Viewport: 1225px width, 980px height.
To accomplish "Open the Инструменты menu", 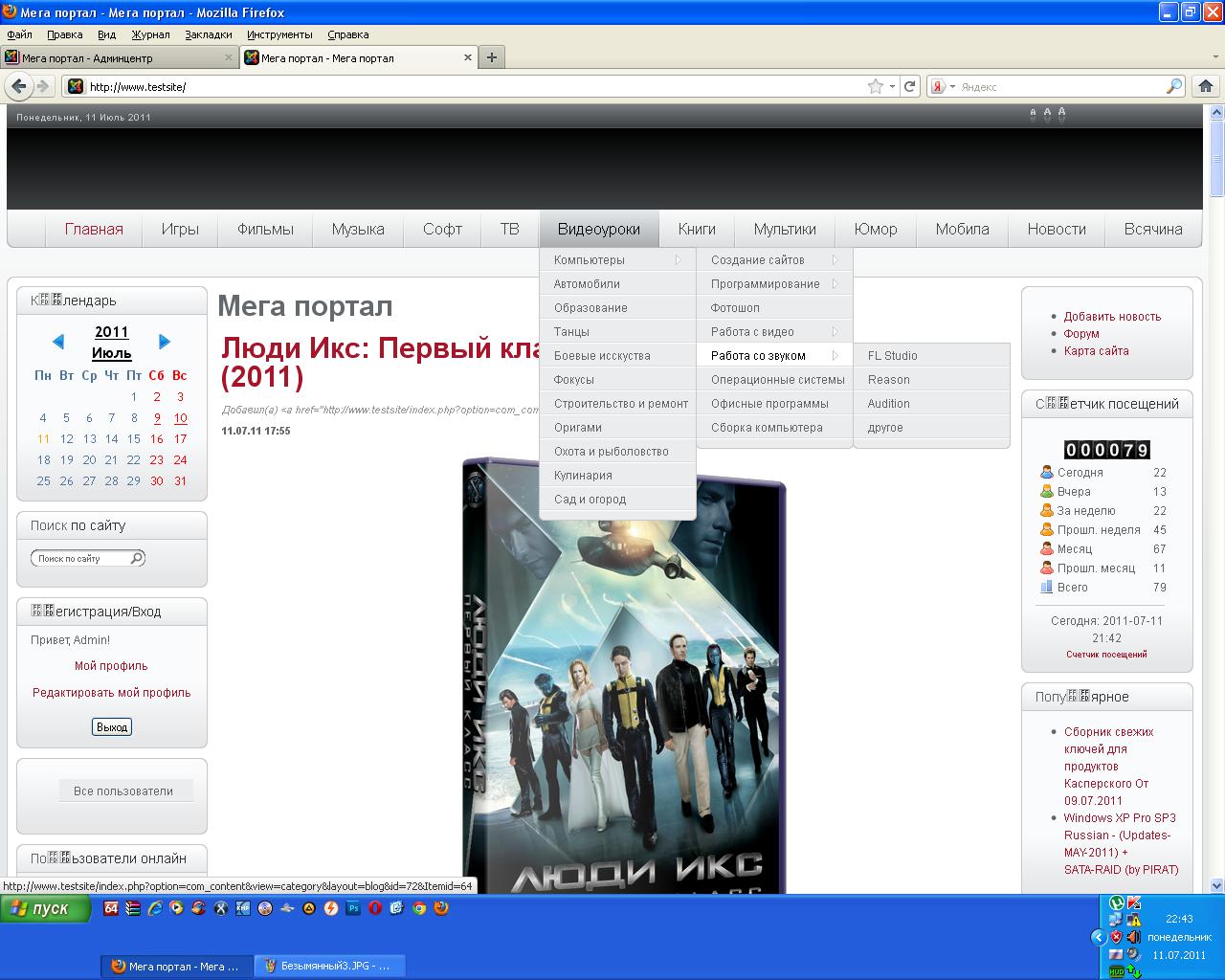I will point(279,34).
